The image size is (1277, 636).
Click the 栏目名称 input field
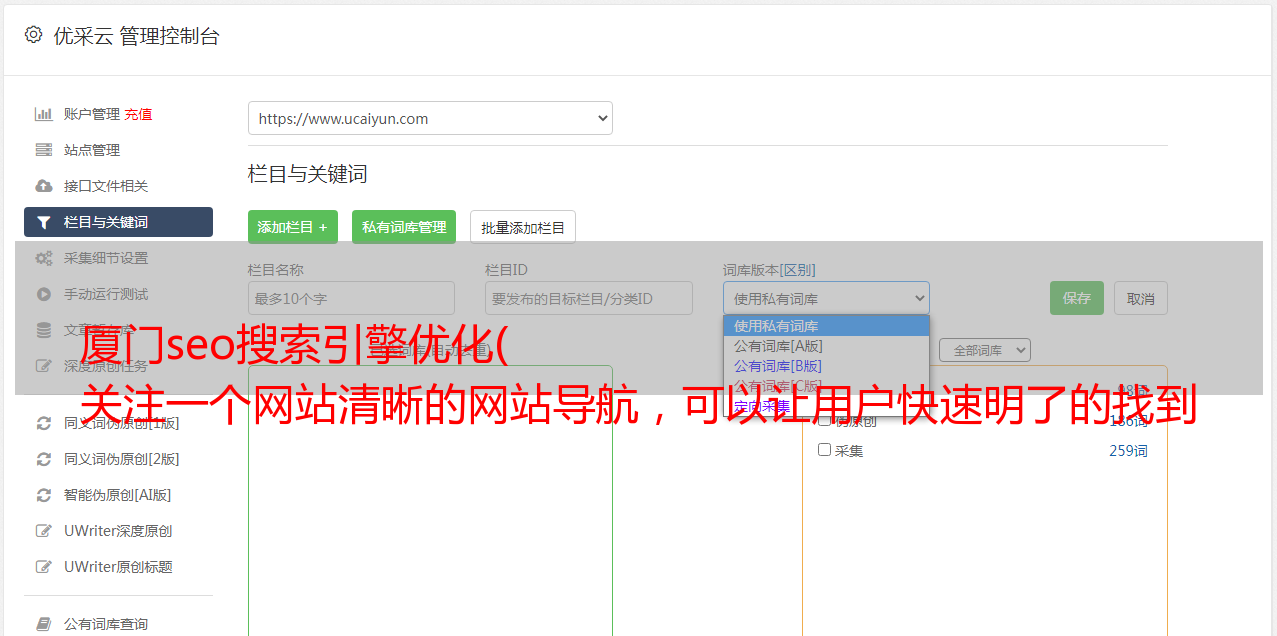coord(351,298)
